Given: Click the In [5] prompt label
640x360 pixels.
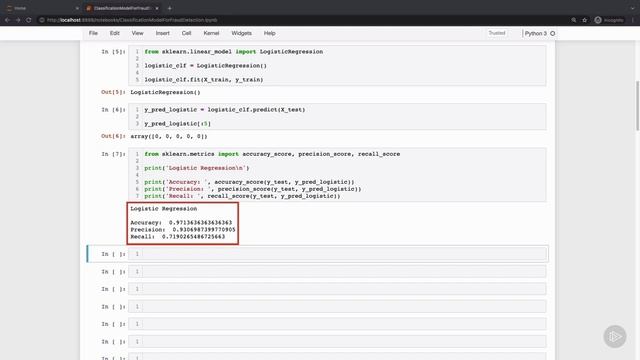Looking at the screenshot, I should [x=113, y=52].
